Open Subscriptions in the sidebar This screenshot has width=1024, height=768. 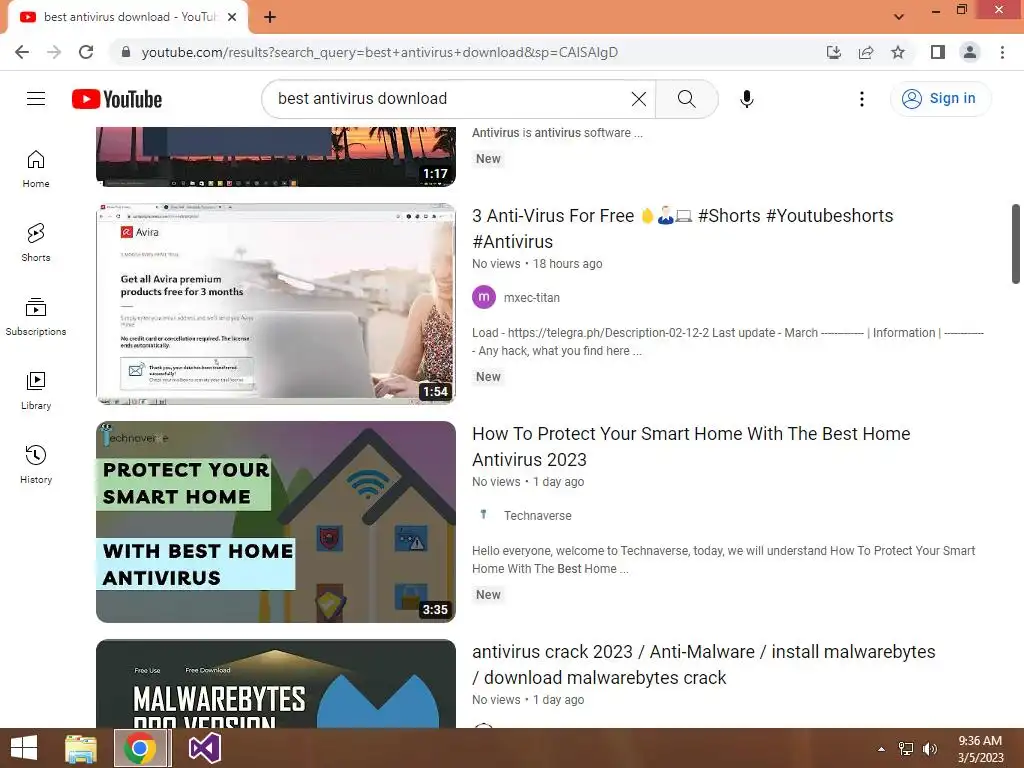coord(36,317)
